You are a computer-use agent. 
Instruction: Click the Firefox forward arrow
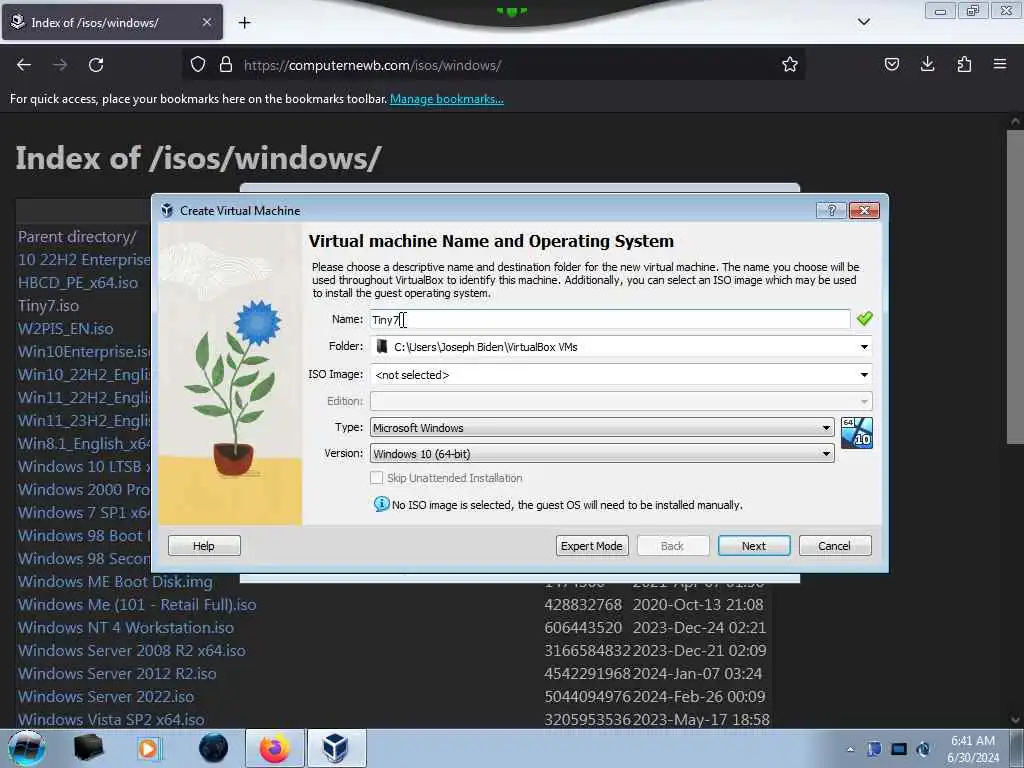click(x=60, y=65)
